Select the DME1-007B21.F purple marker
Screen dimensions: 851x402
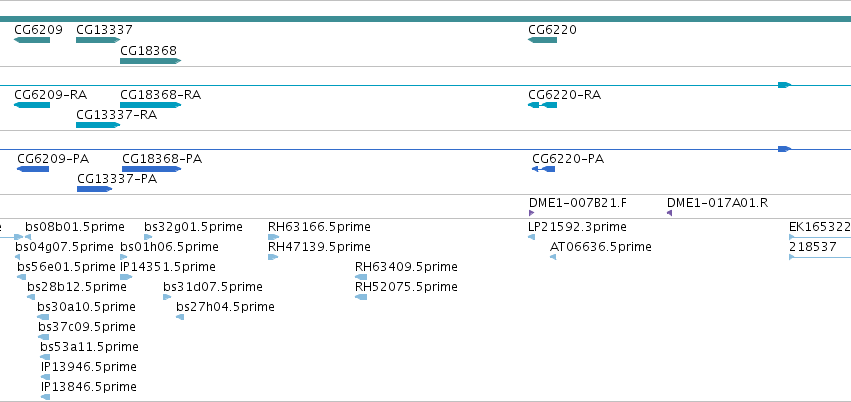point(531,213)
